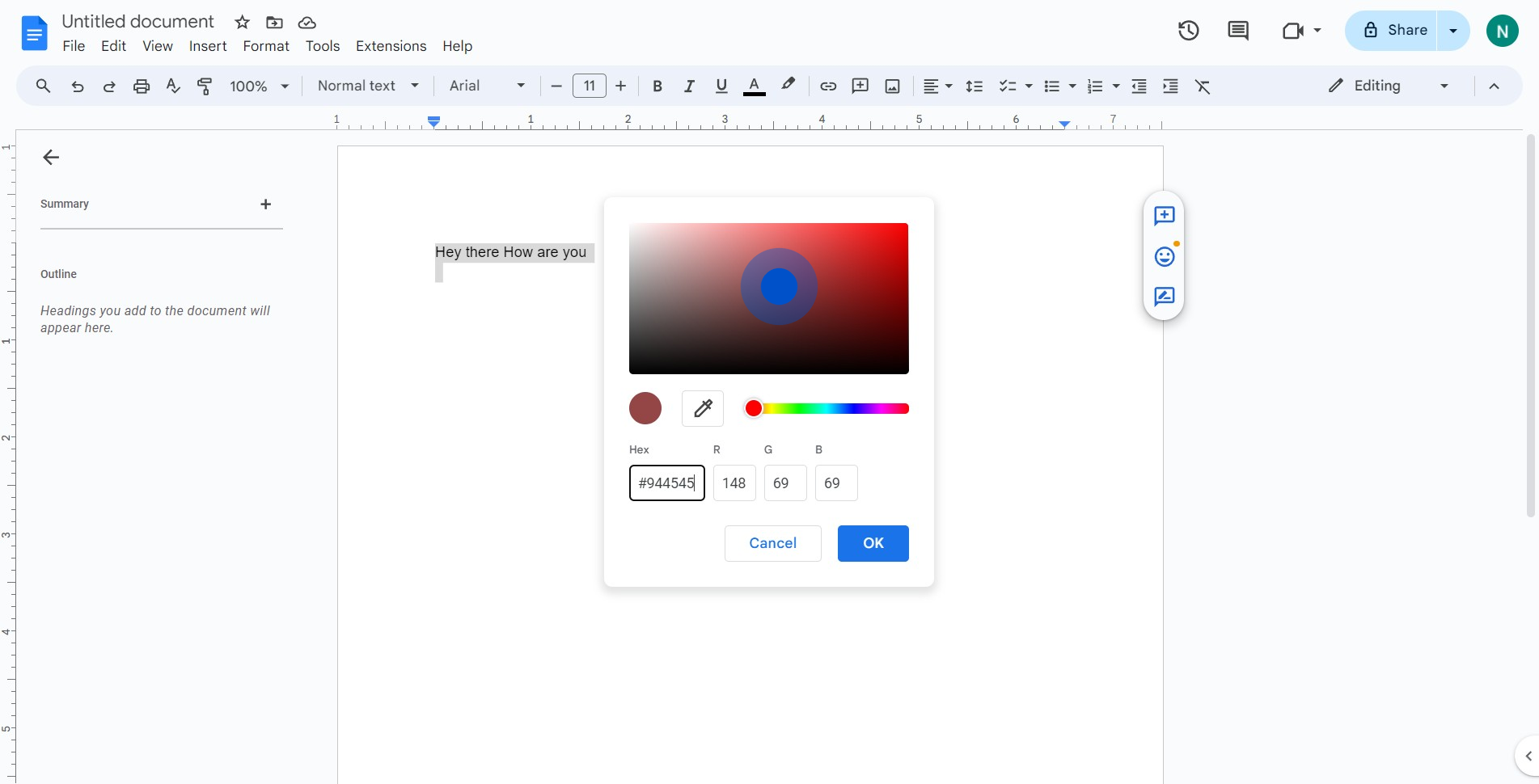This screenshot has height=784, width=1539.
Task: Open the Tools menu
Action: point(323,46)
